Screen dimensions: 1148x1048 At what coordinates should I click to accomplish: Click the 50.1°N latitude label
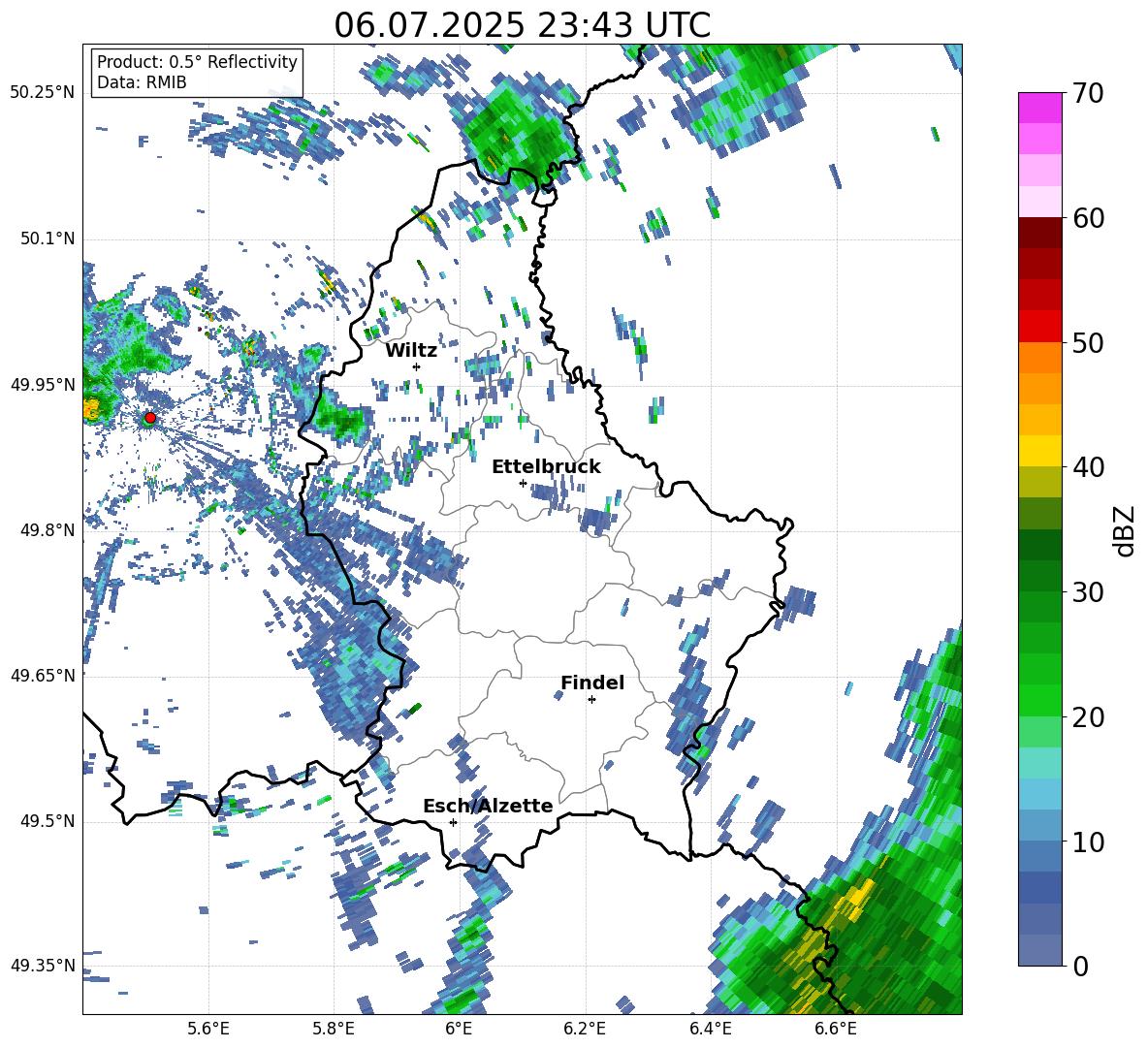pos(48,238)
